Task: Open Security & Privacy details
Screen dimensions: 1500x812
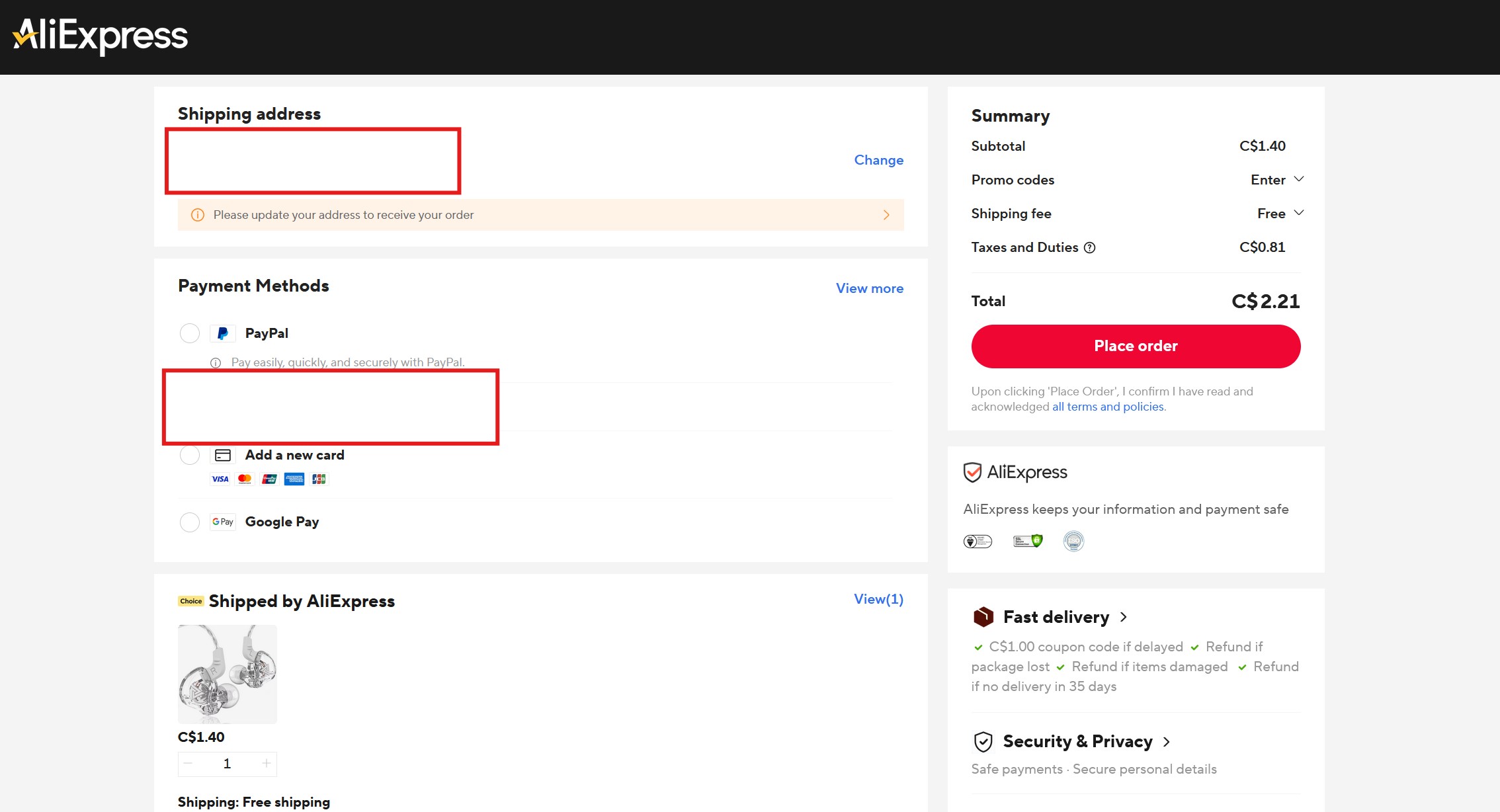Action: pyautogui.click(x=1077, y=742)
